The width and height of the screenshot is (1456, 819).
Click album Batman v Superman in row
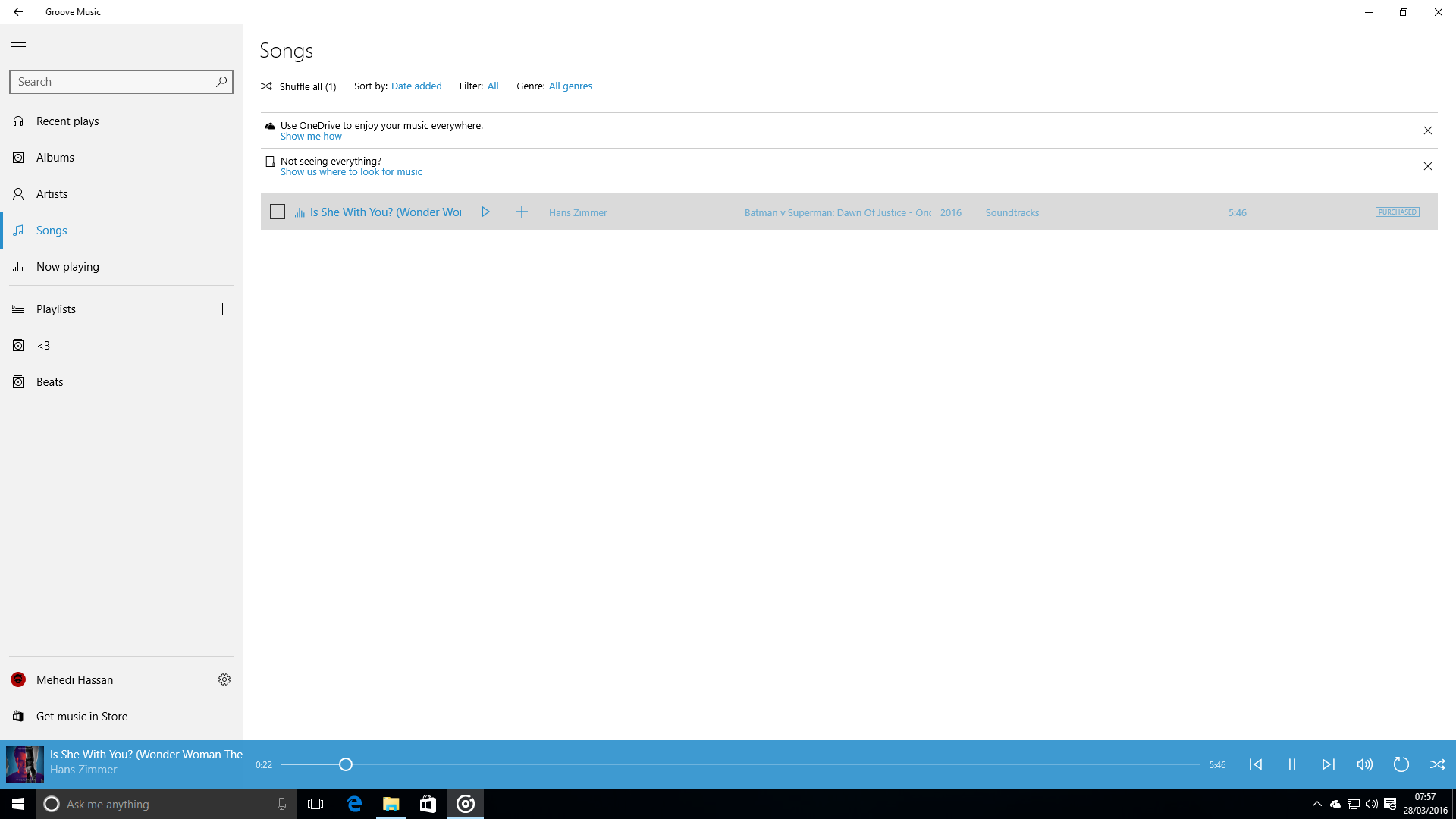[838, 213]
